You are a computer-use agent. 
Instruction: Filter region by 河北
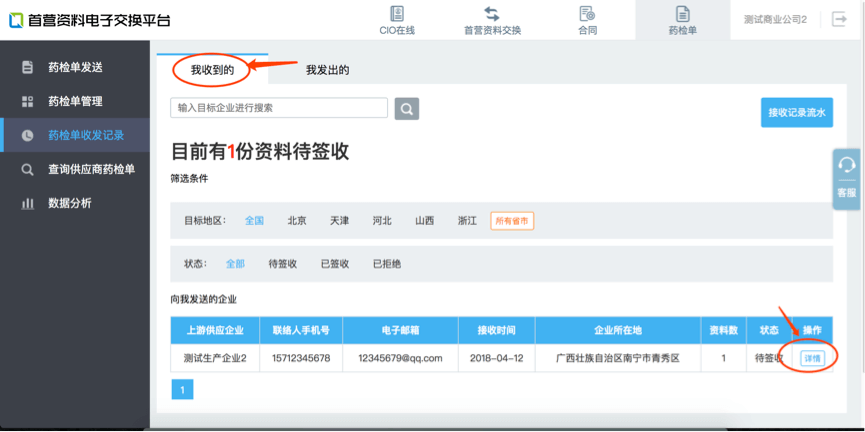382,221
